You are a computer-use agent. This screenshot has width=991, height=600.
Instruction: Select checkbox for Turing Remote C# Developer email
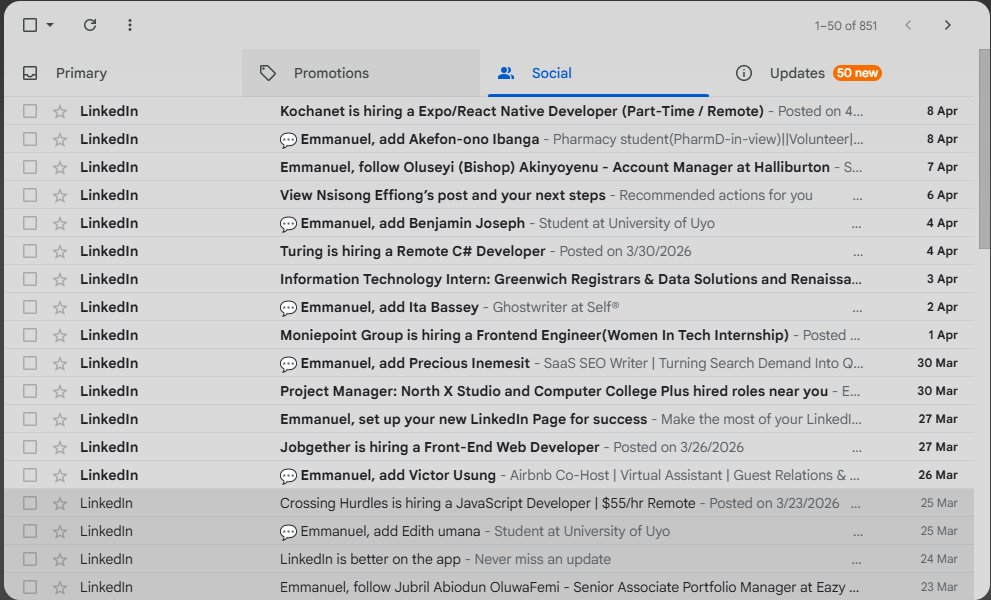tap(30, 251)
